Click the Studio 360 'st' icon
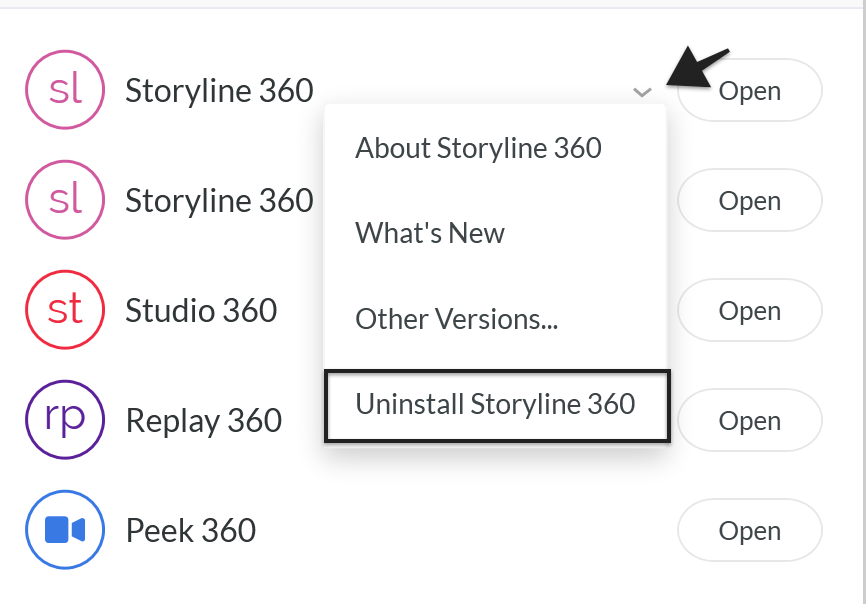Image resolution: width=866 pixels, height=604 pixels. 65,310
